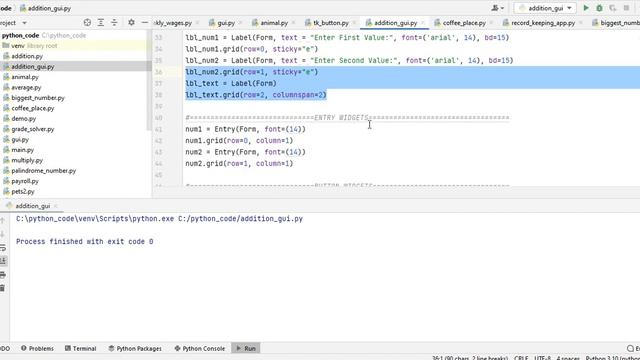Open addition_gui run configuration dropdown
The width and height of the screenshot is (640, 360).
545,8
